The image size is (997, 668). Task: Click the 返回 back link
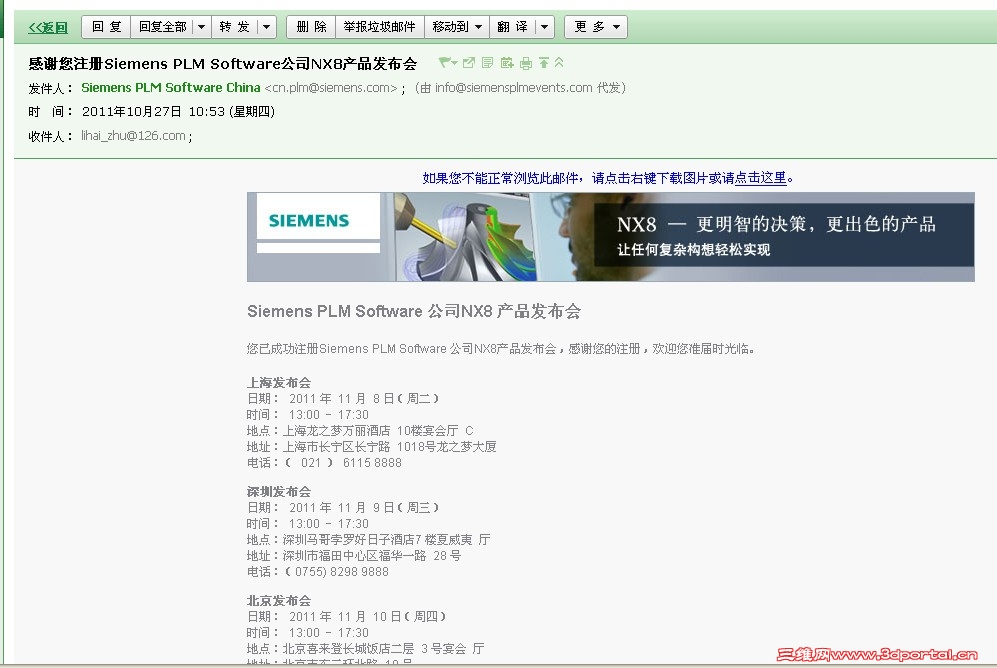click(x=48, y=27)
